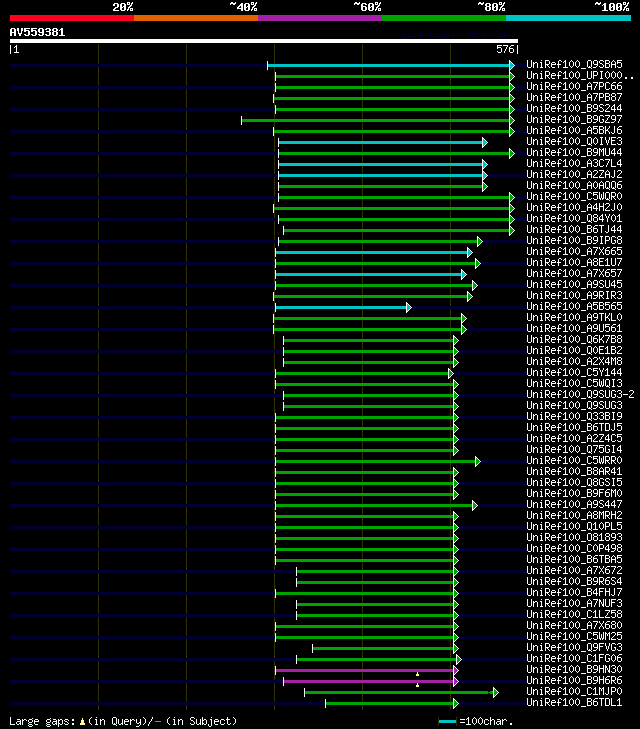Select the UniRef100_B6TJ44 label
The height and width of the screenshot is (729, 640).
click(574, 230)
